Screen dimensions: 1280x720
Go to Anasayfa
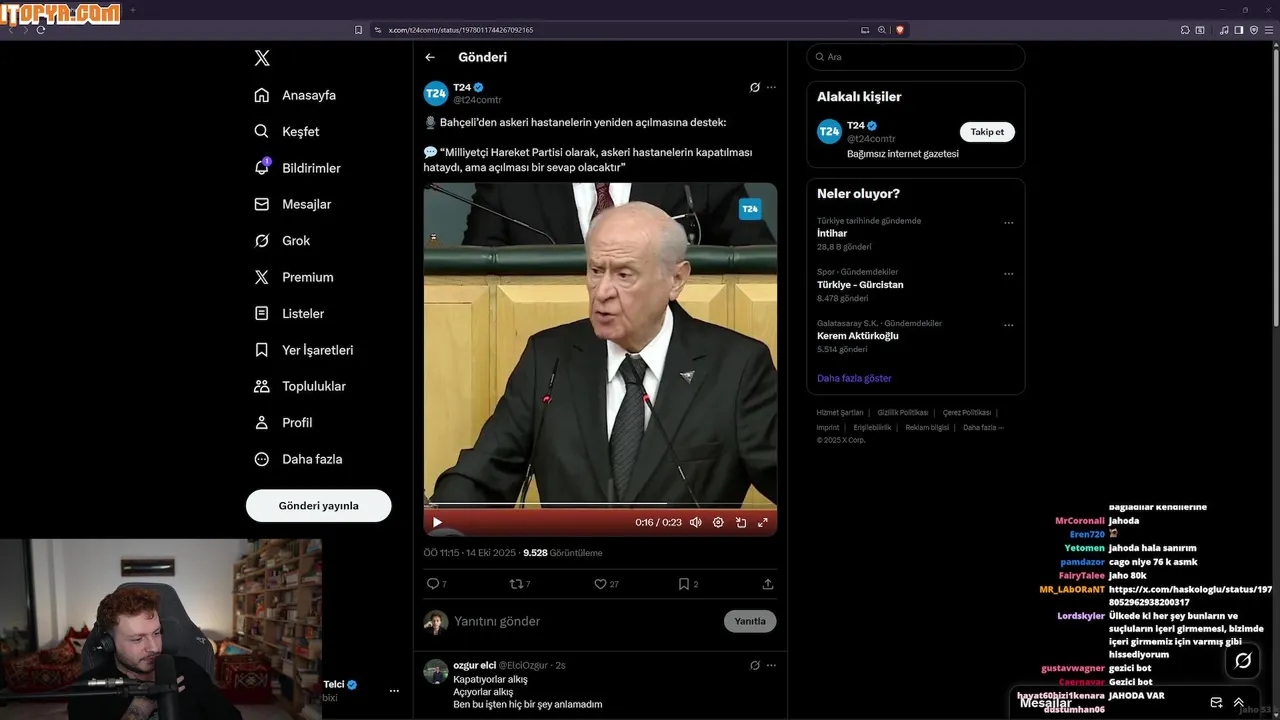tap(295, 95)
